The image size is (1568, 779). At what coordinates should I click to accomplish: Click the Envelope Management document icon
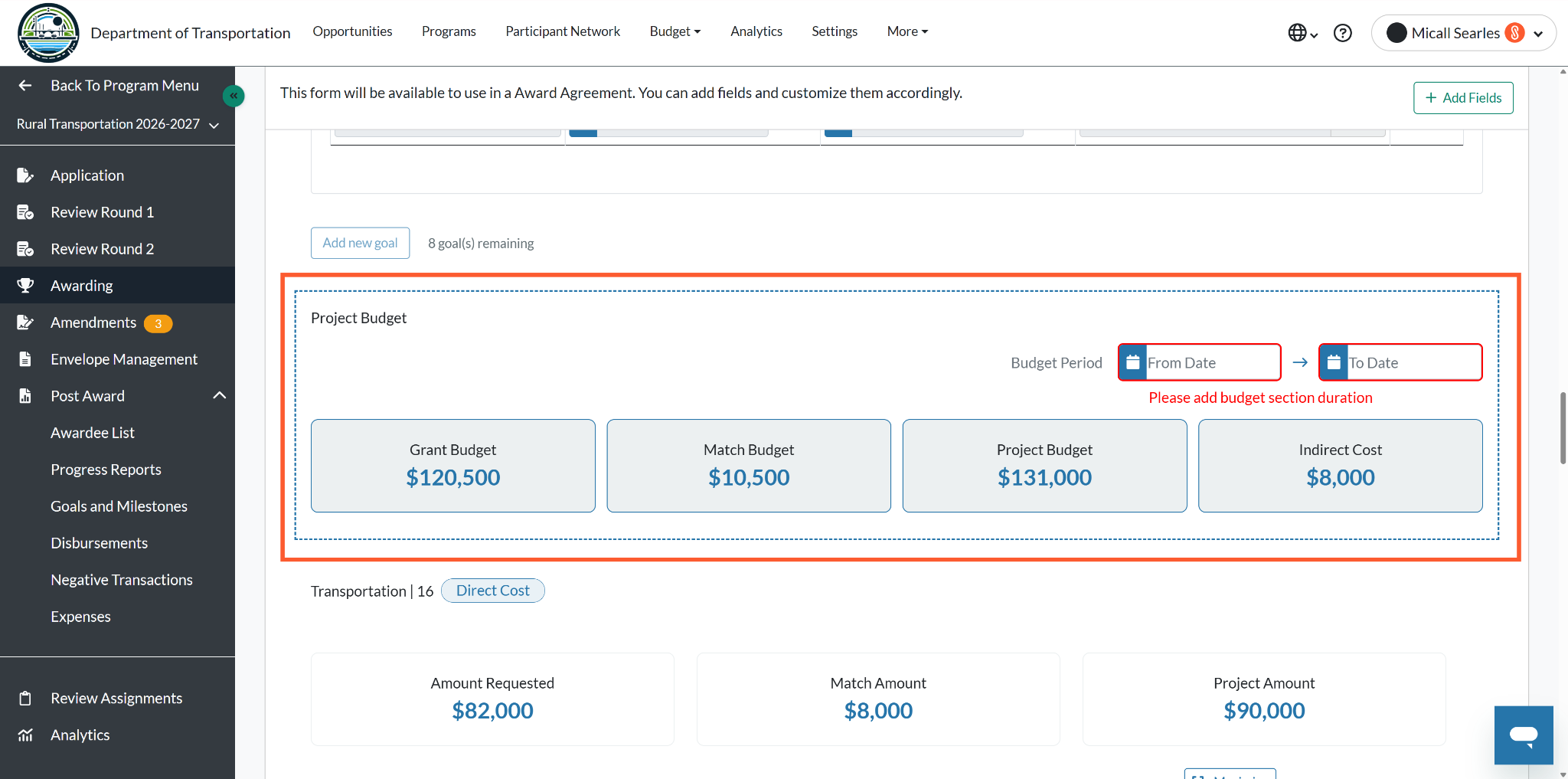(25, 359)
